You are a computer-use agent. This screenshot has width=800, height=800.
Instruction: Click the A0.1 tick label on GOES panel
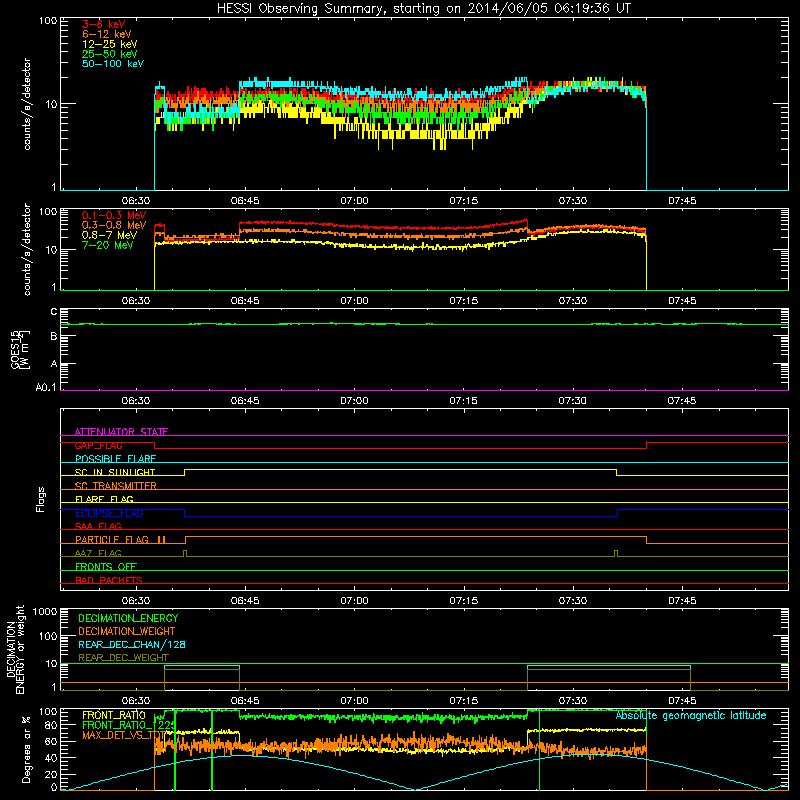(46, 388)
